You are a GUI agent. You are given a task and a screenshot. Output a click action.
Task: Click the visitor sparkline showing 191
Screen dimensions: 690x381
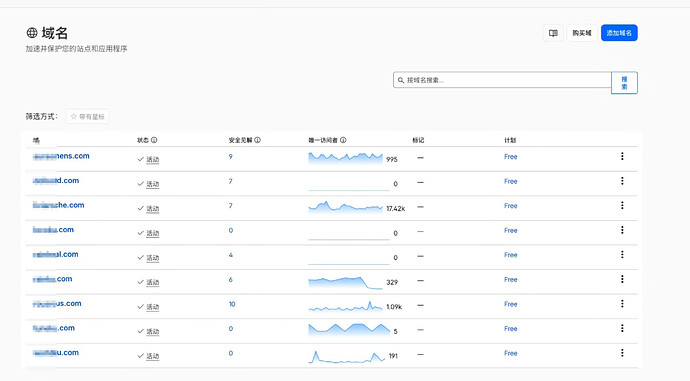347,356
